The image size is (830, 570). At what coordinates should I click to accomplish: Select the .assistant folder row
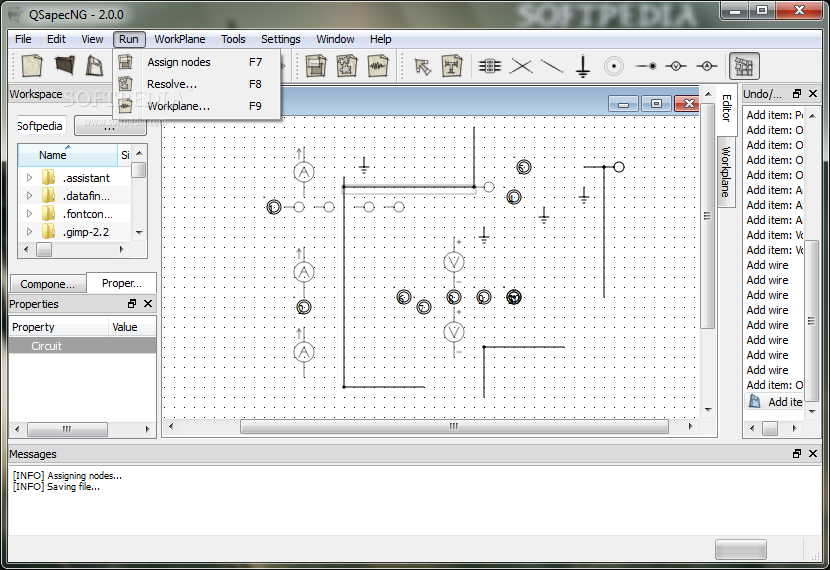tap(75, 178)
